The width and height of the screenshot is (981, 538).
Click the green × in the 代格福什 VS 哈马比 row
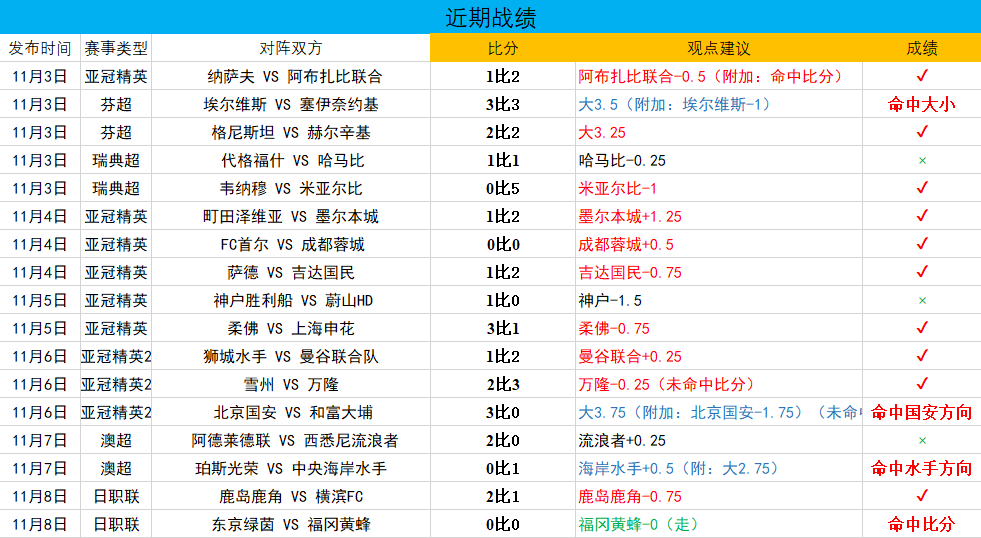pos(922,160)
